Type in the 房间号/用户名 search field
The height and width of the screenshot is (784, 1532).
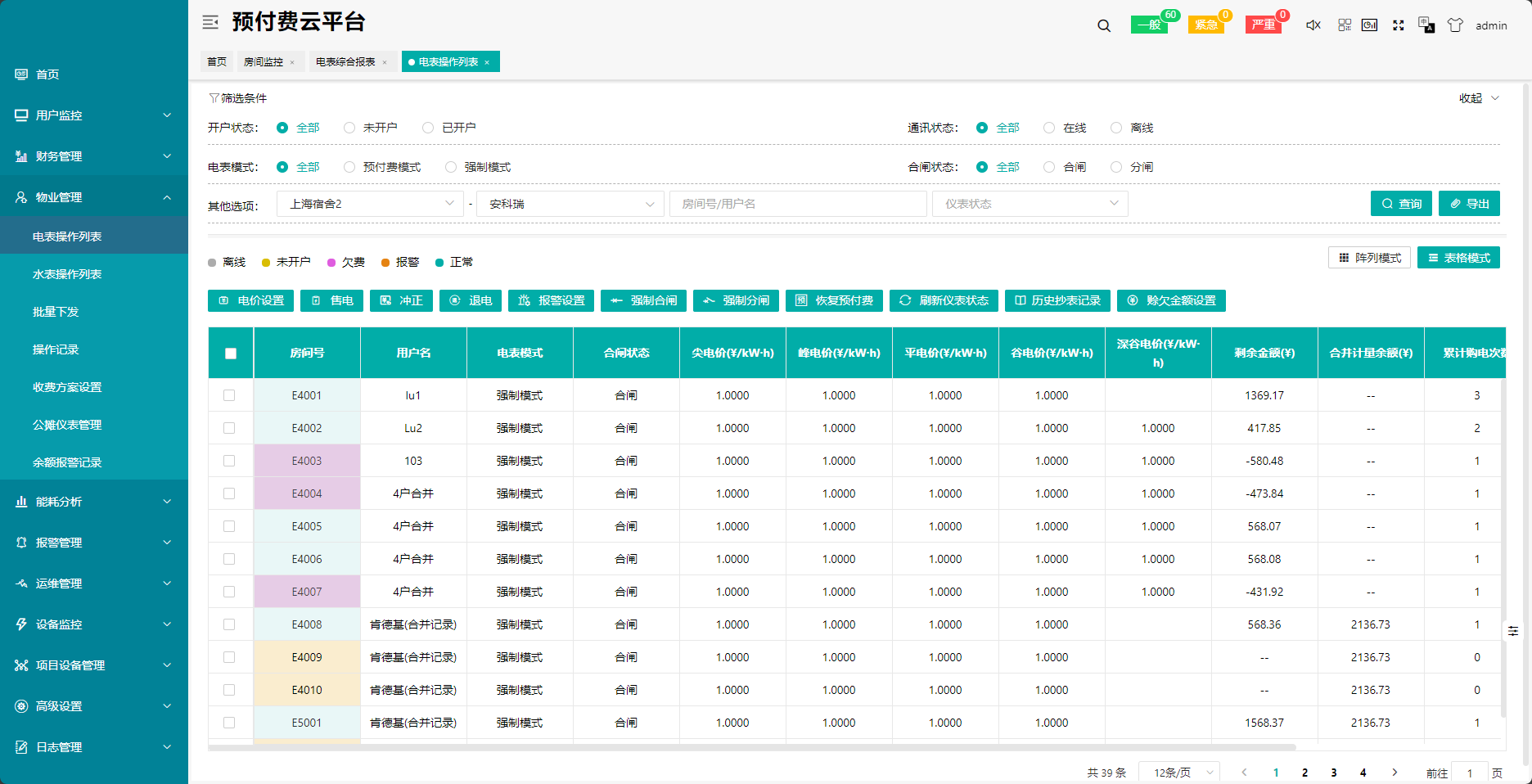coord(798,204)
